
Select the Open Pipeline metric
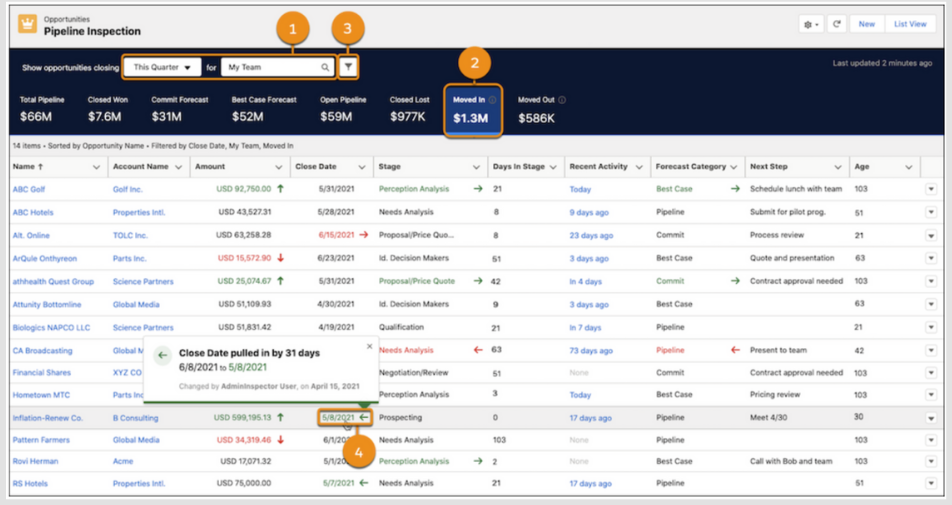(x=343, y=109)
